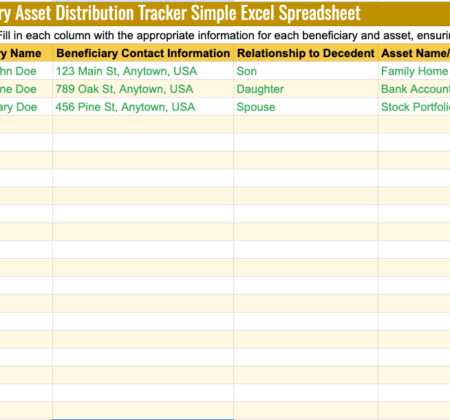Click the 'Bank Account' asset cell
Screen dimensions: 450x420
click(414, 89)
